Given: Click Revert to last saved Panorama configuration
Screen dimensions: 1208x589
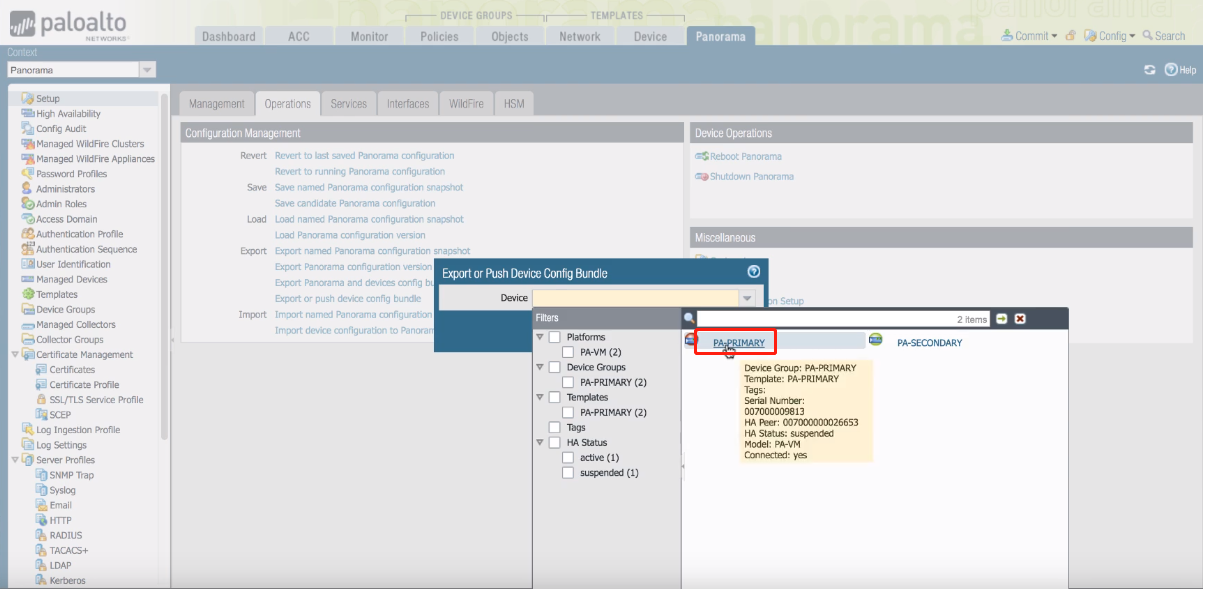Looking at the screenshot, I should [364, 156].
